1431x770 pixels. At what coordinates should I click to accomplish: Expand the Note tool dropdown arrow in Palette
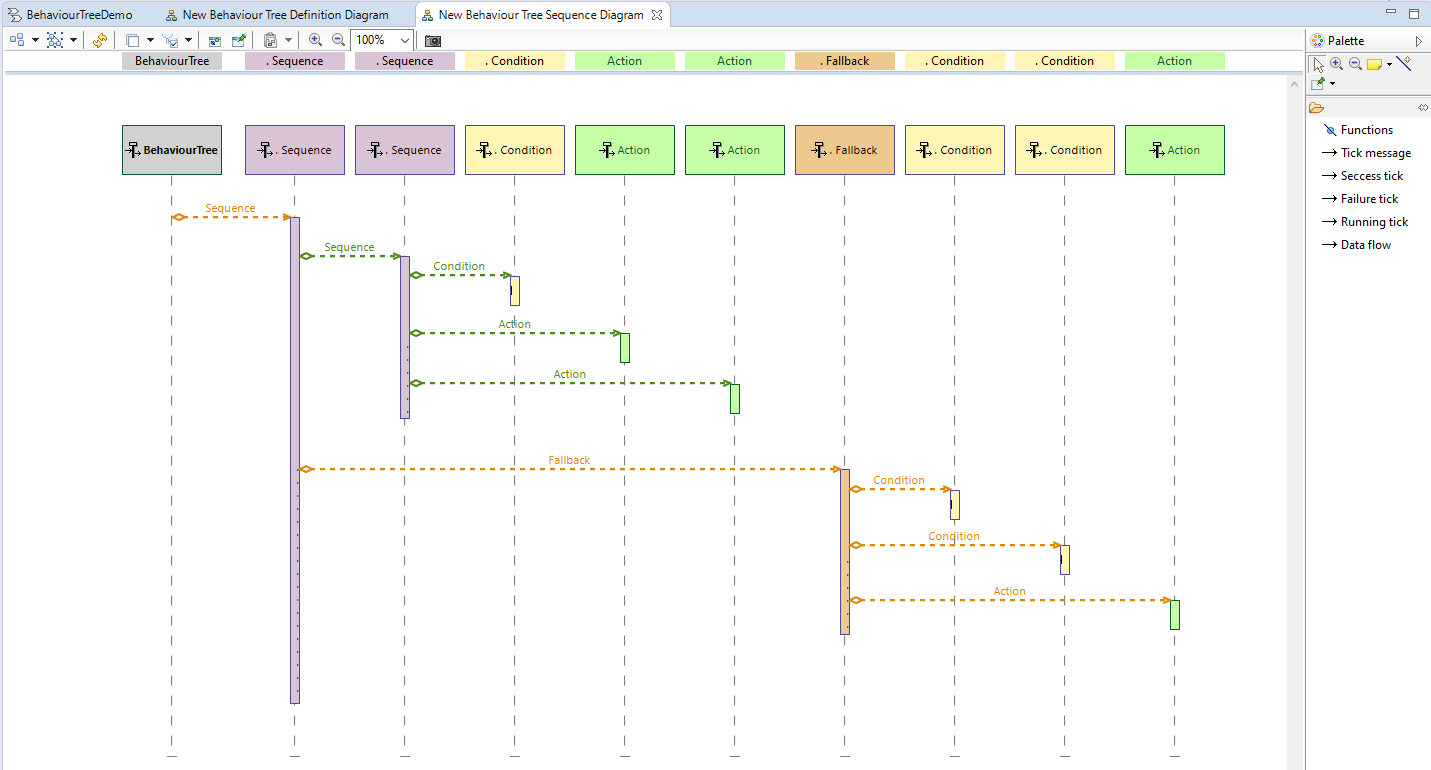point(1389,64)
